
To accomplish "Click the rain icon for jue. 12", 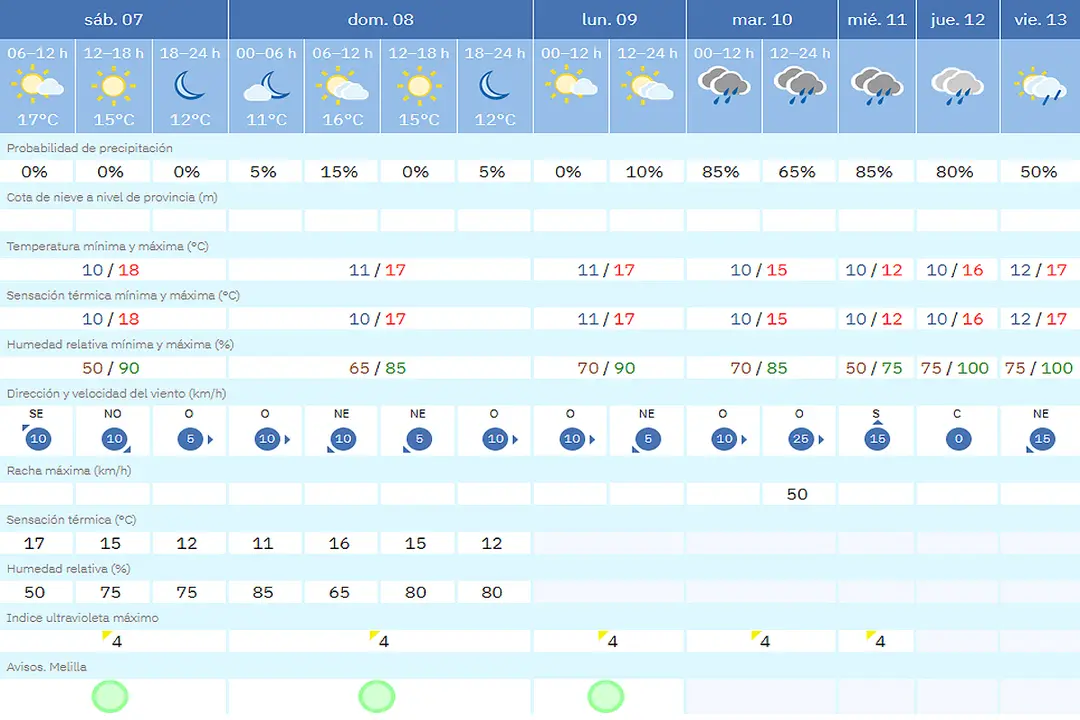I will (x=957, y=86).
